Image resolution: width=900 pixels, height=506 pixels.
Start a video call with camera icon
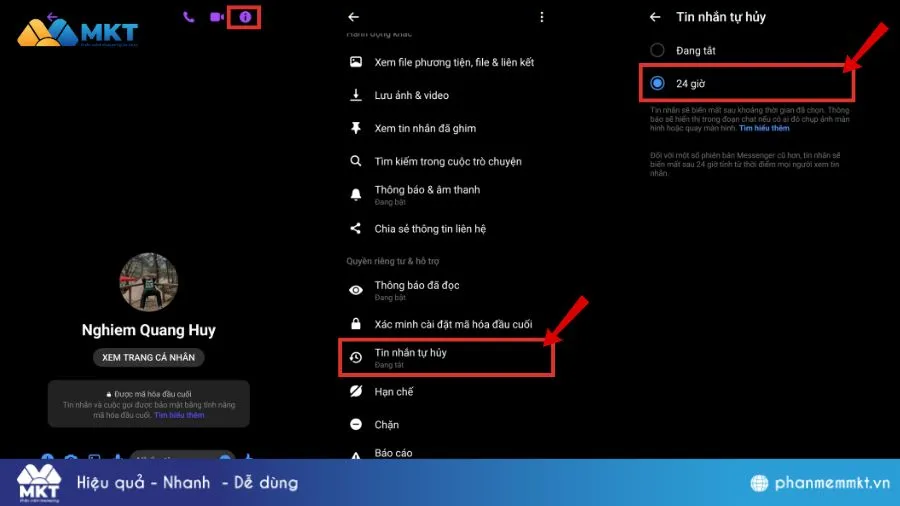(216, 17)
